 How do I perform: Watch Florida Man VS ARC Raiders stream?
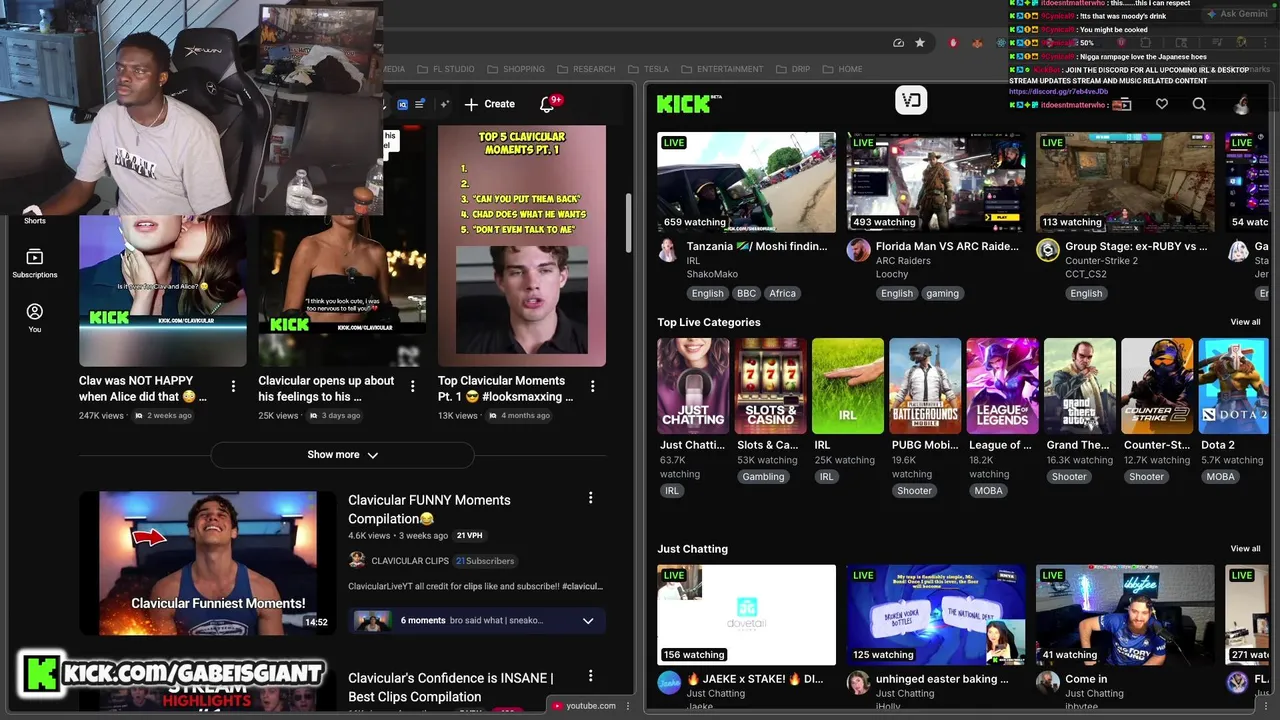(x=936, y=182)
